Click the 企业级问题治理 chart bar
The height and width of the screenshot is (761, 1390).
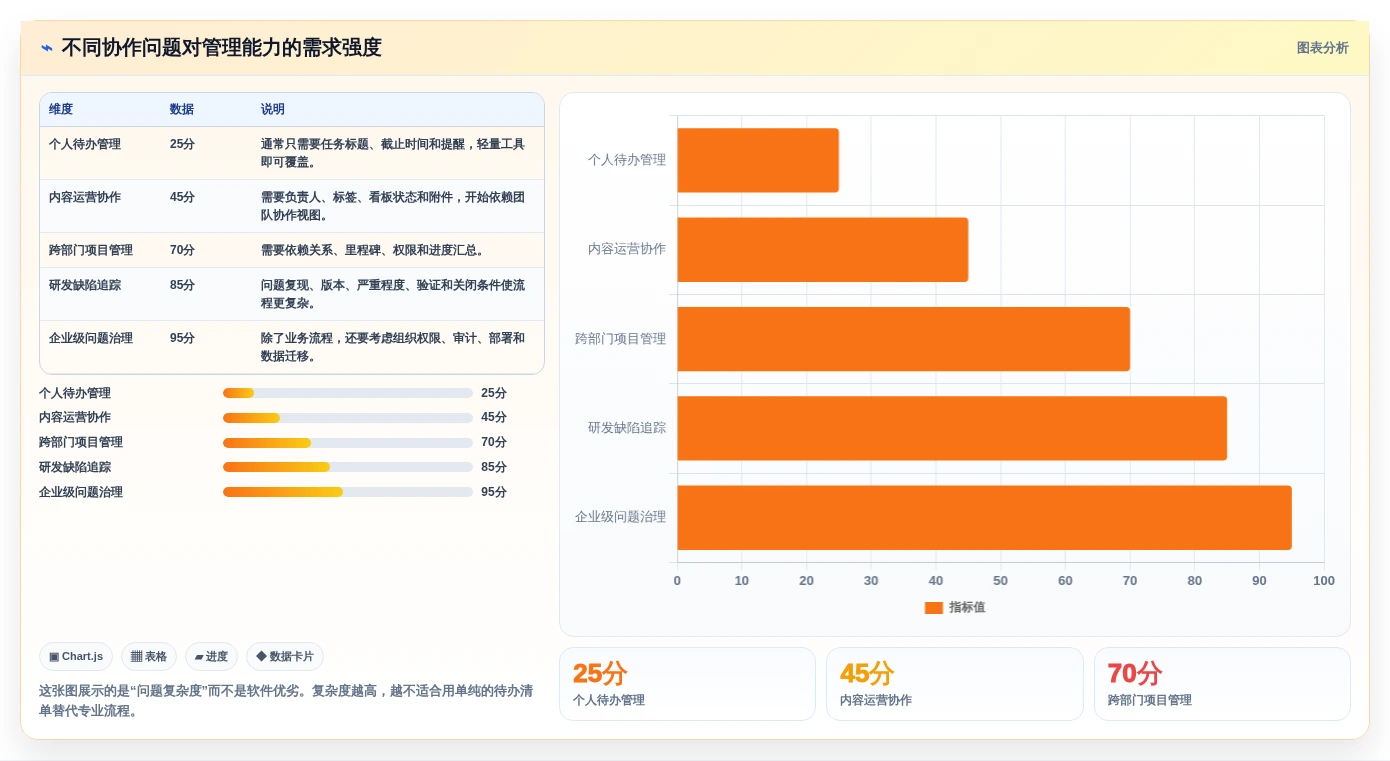point(985,517)
